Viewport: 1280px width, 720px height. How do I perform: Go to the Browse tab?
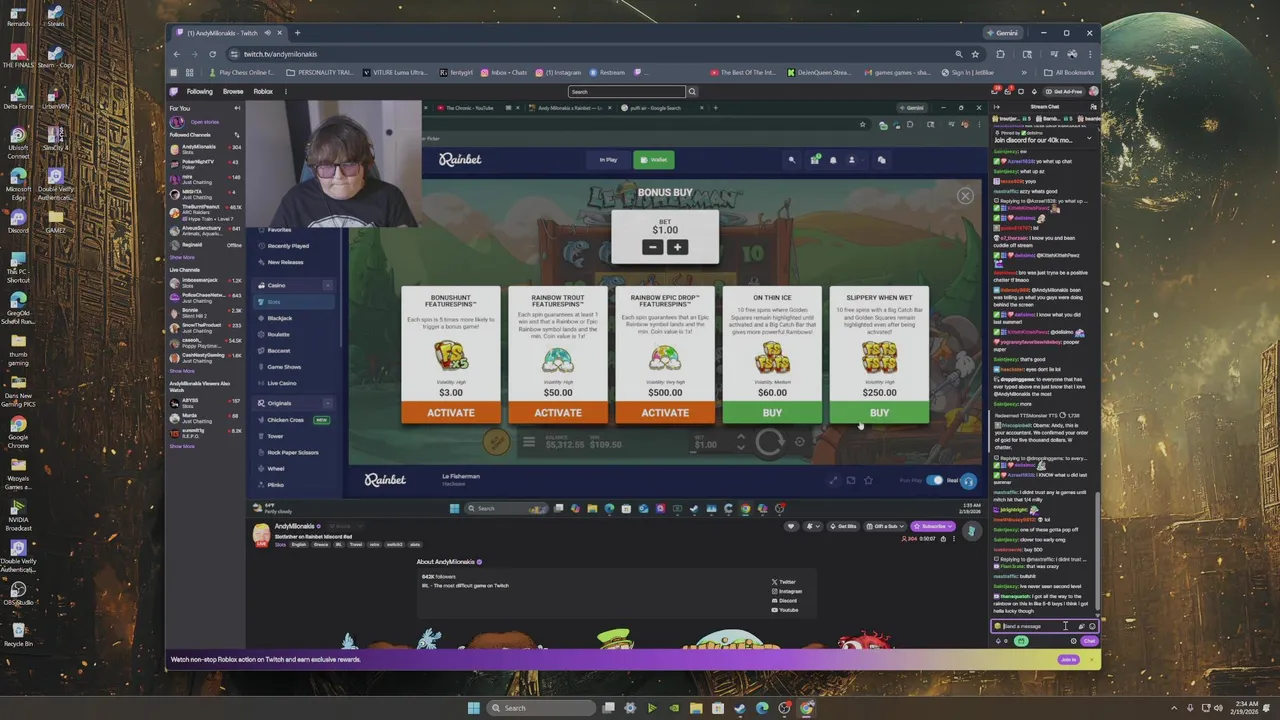pos(233,91)
